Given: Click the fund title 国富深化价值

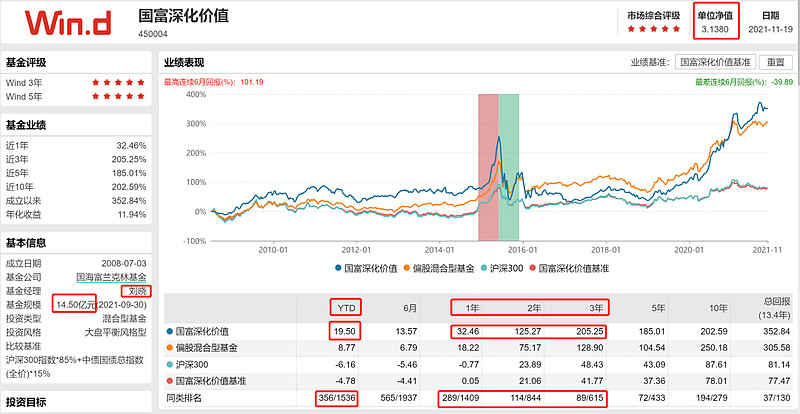Looking at the screenshot, I should coord(184,16).
